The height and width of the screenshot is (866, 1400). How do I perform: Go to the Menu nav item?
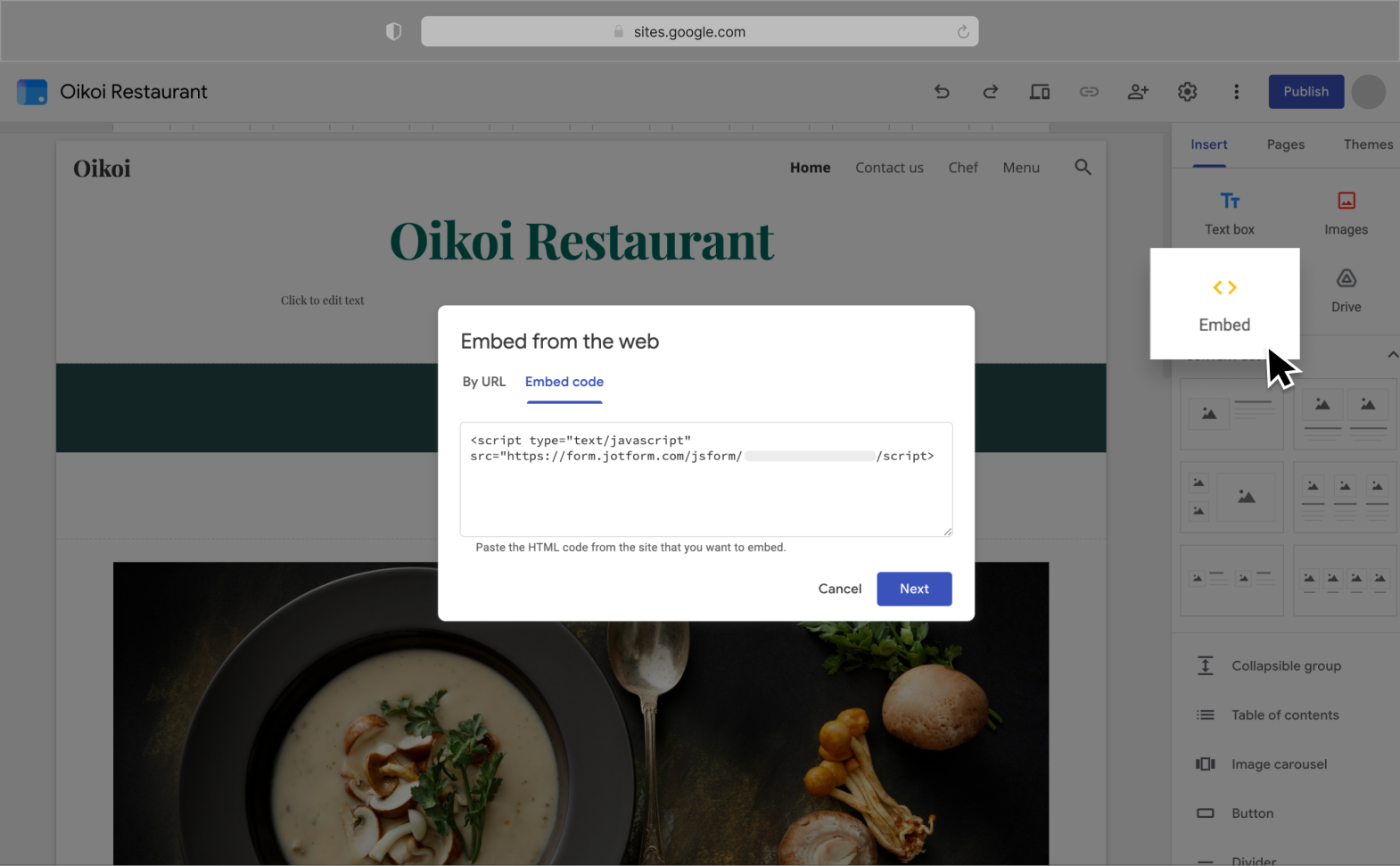(1021, 168)
